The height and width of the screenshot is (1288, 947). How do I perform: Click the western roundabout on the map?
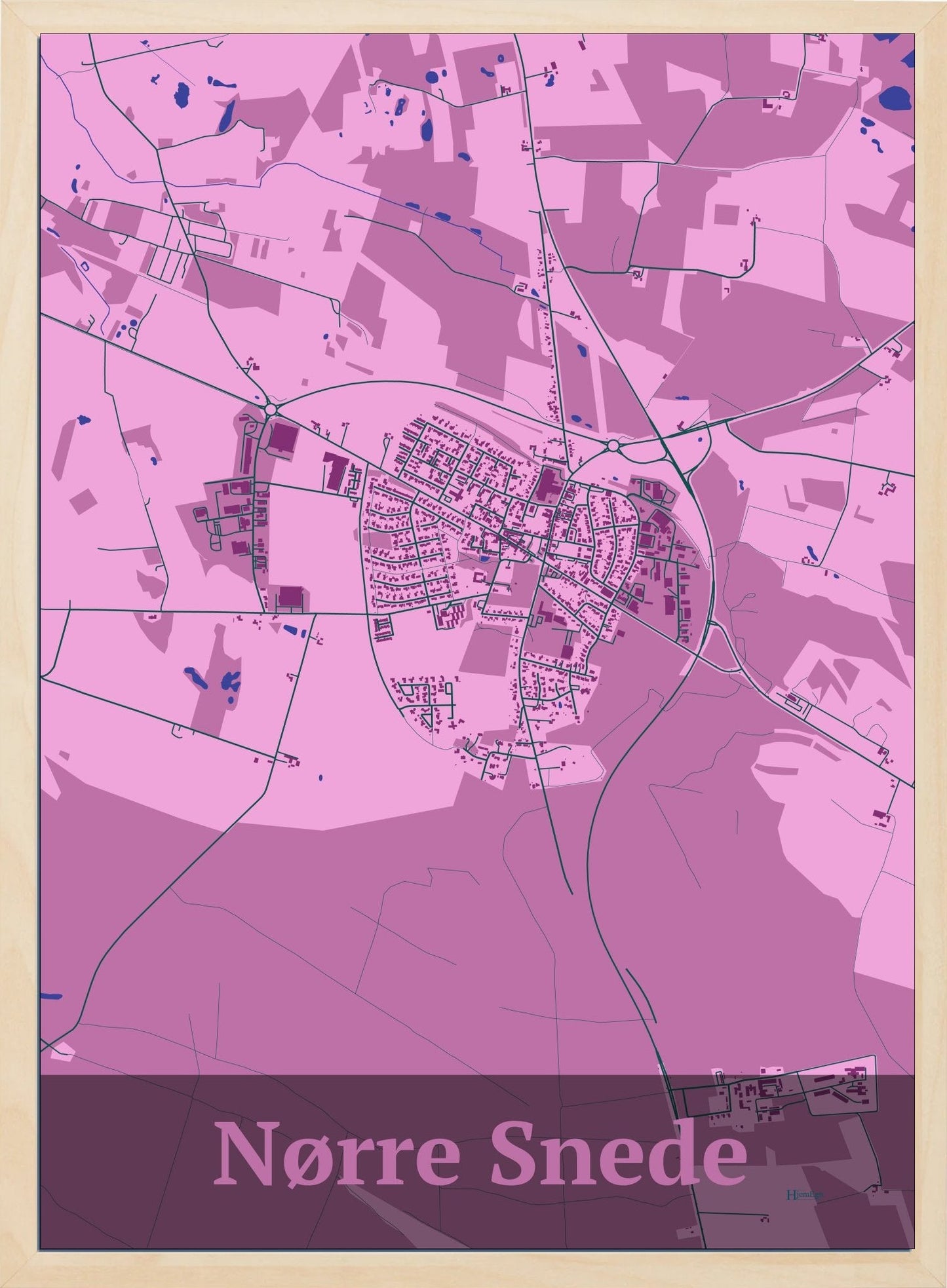click(x=271, y=409)
